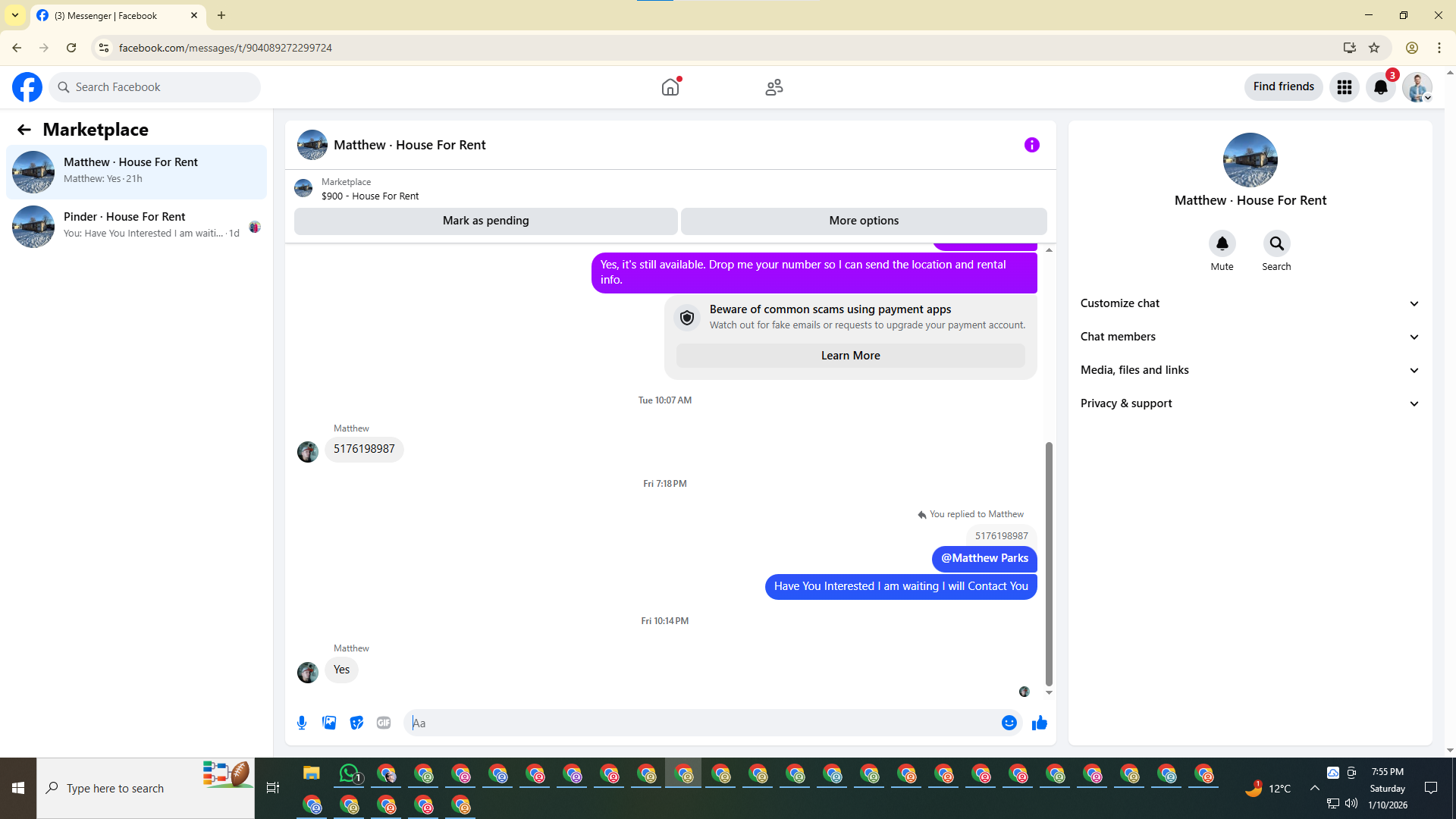1456x819 pixels.
Task: Open the Facebook menu grid icon
Action: click(1344, 87)
